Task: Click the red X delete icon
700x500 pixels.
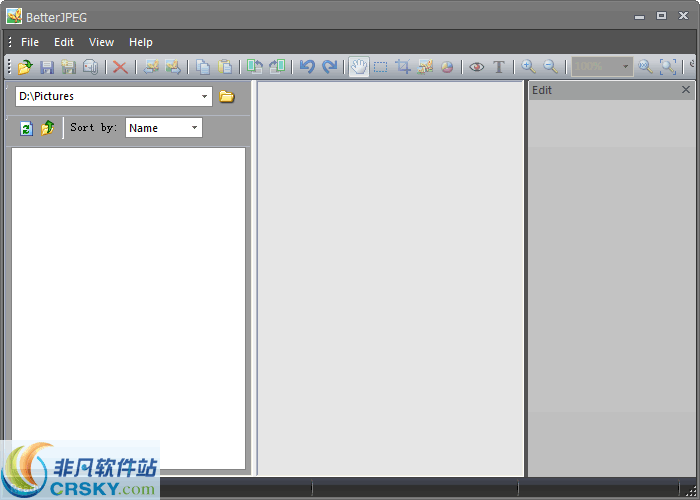Action: click(x=120, y=67)
